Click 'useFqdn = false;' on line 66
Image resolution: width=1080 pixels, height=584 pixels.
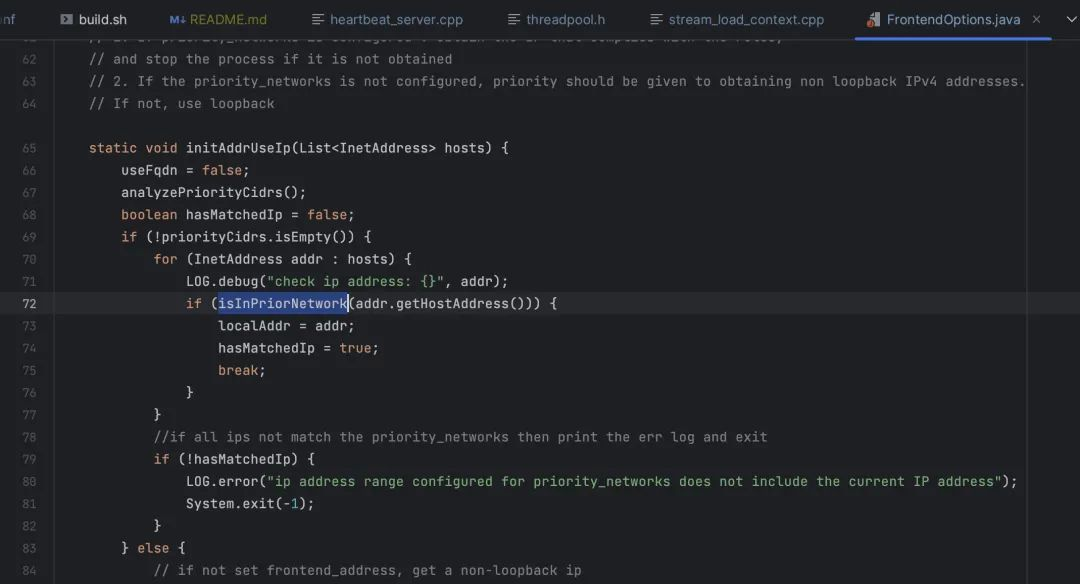click(x=185, y=170)
